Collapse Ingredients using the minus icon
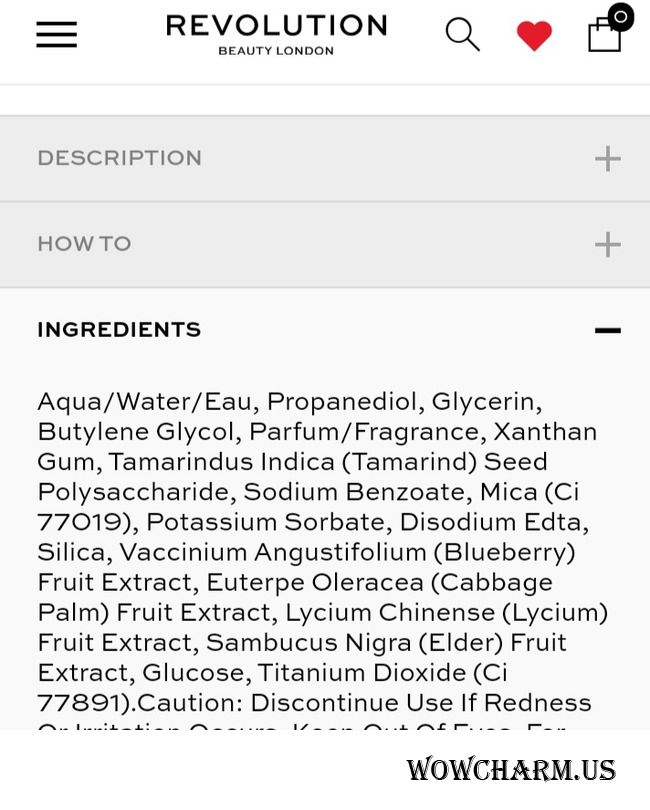650x810 pixels. [608, 330]
